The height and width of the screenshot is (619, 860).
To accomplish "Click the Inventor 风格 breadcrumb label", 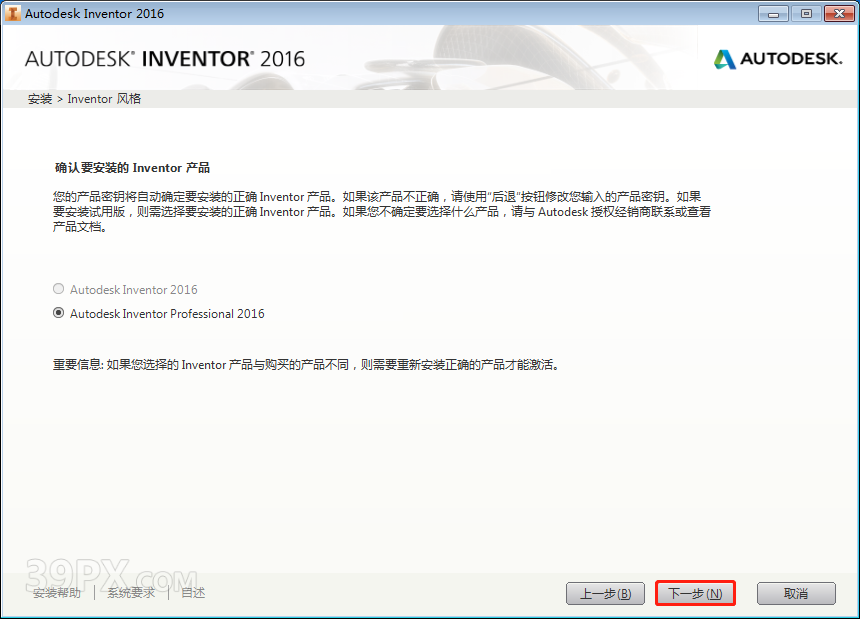I will click(104, 98).
